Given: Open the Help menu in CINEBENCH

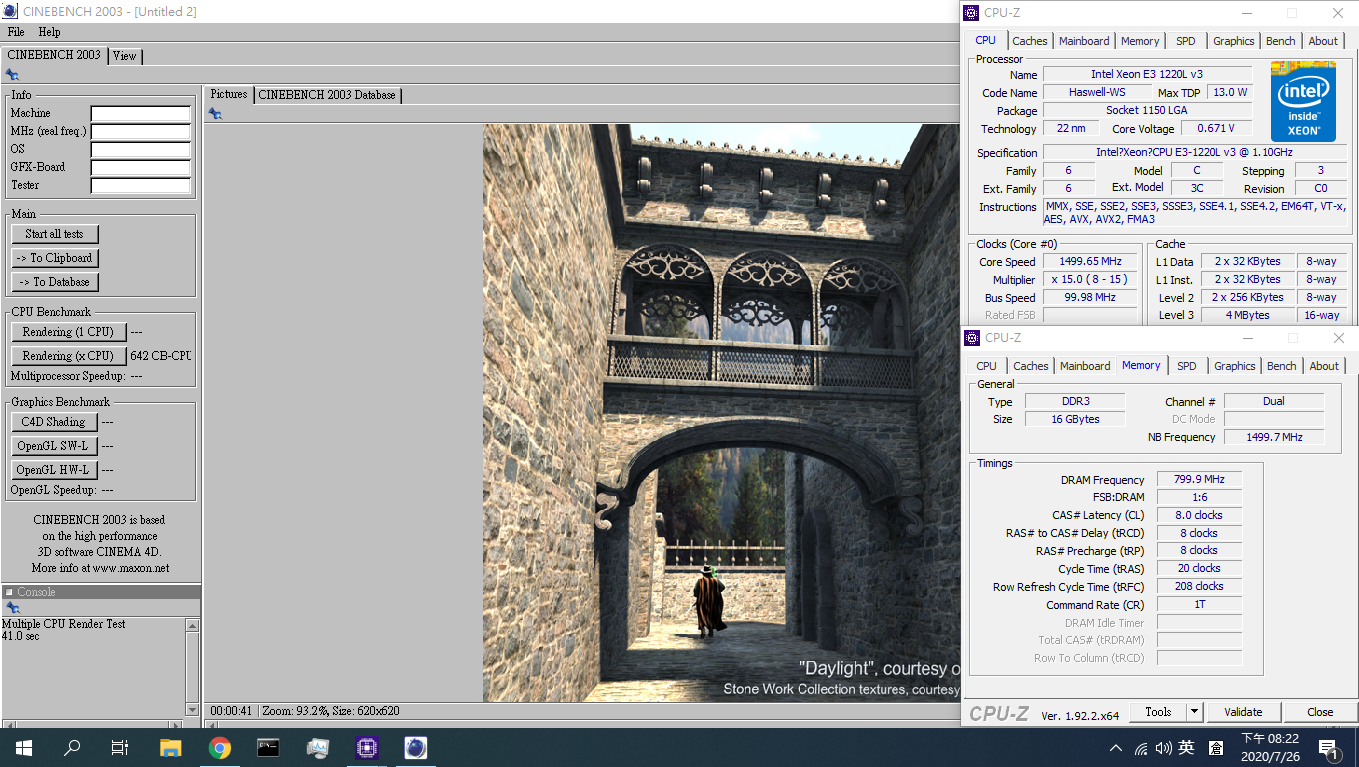Looking at the screenshot, I should [x=49, y=32].
